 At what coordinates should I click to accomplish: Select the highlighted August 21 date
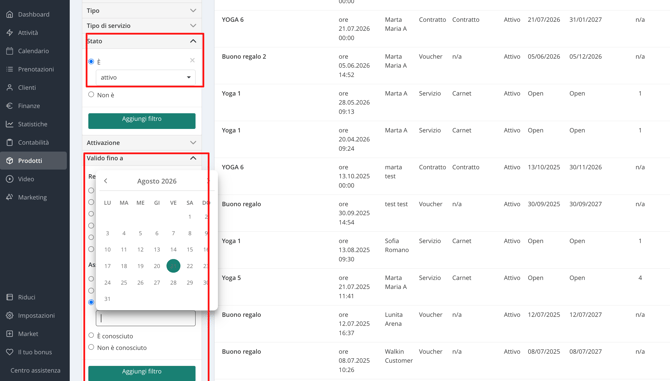tap(173, 266)
